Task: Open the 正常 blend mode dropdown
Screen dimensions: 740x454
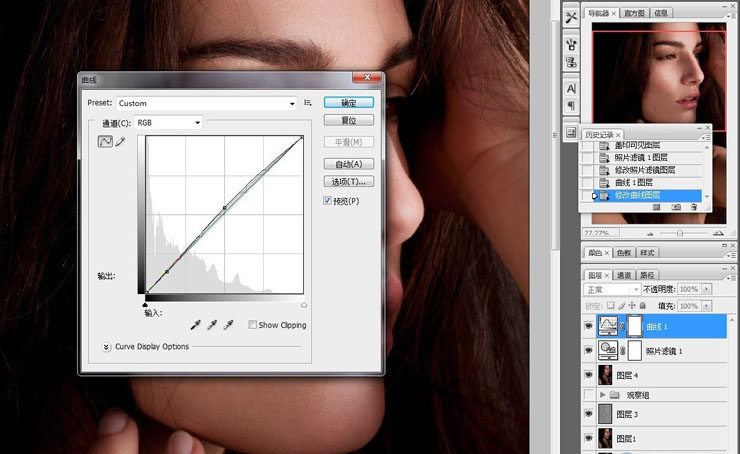Action: click(612, 289)
